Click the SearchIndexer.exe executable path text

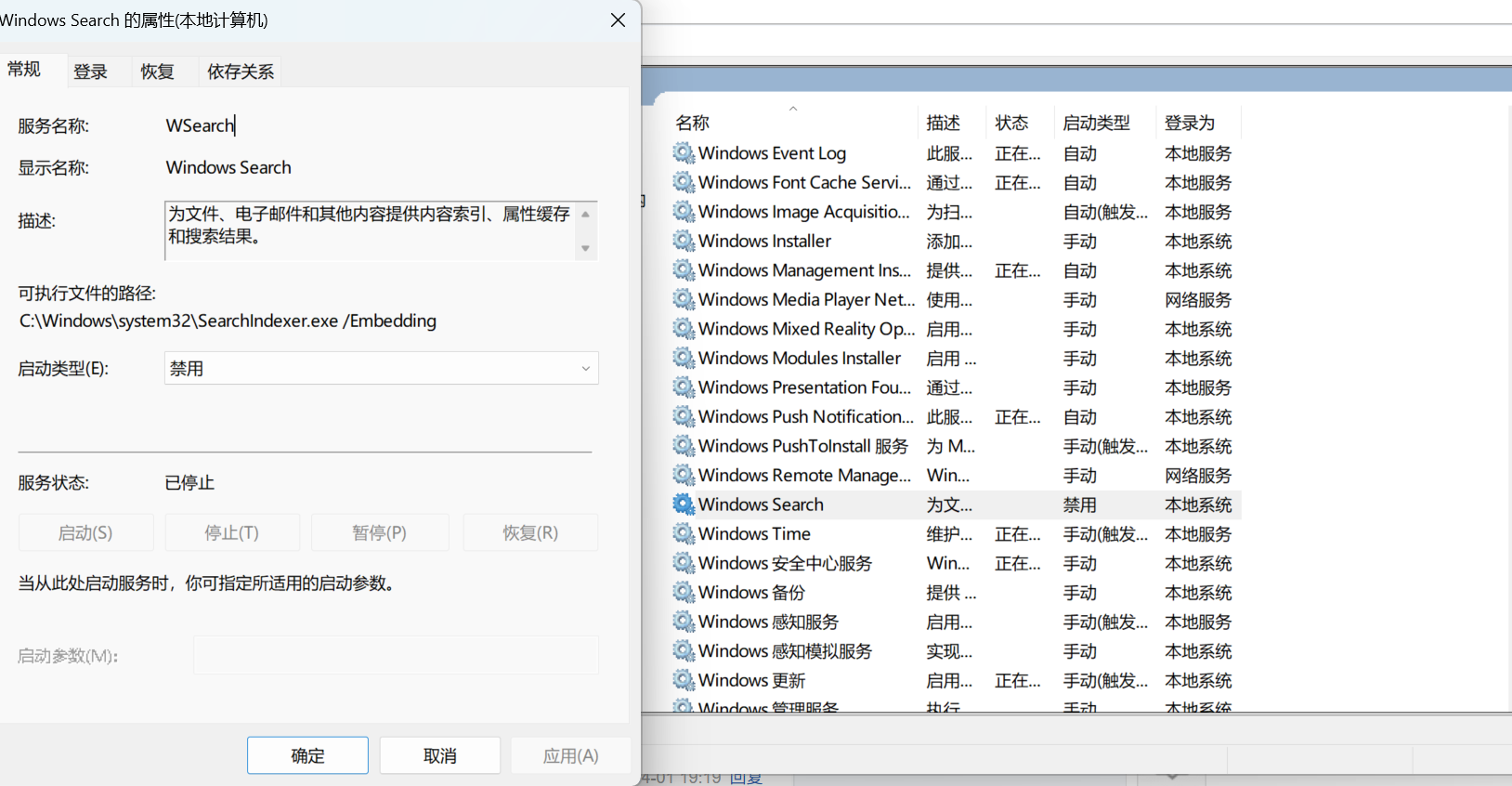pos(228,321)
